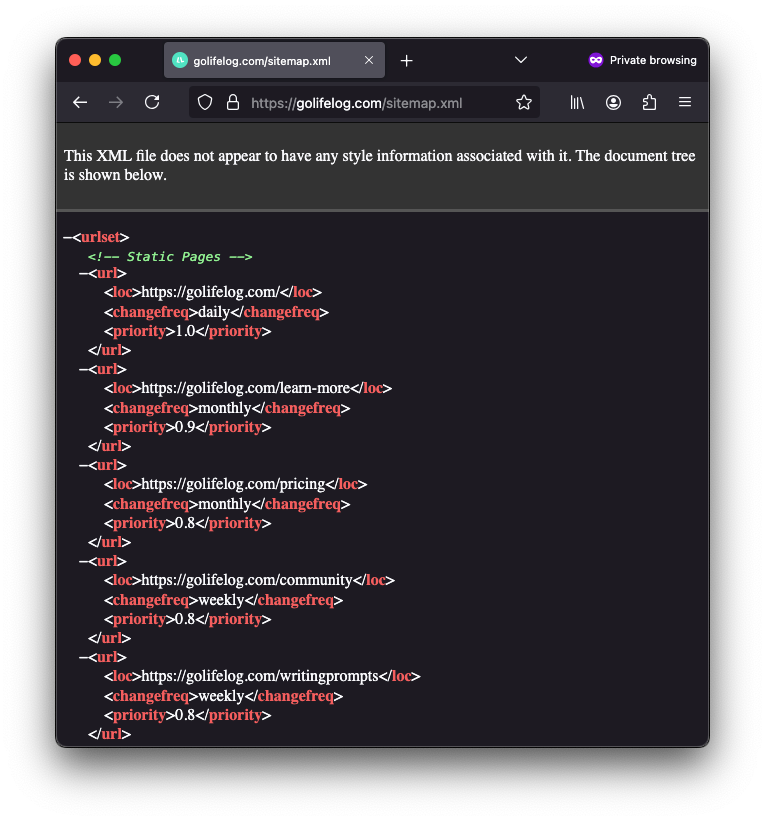
Task: Reload the sitemap page
Action: 152,102
